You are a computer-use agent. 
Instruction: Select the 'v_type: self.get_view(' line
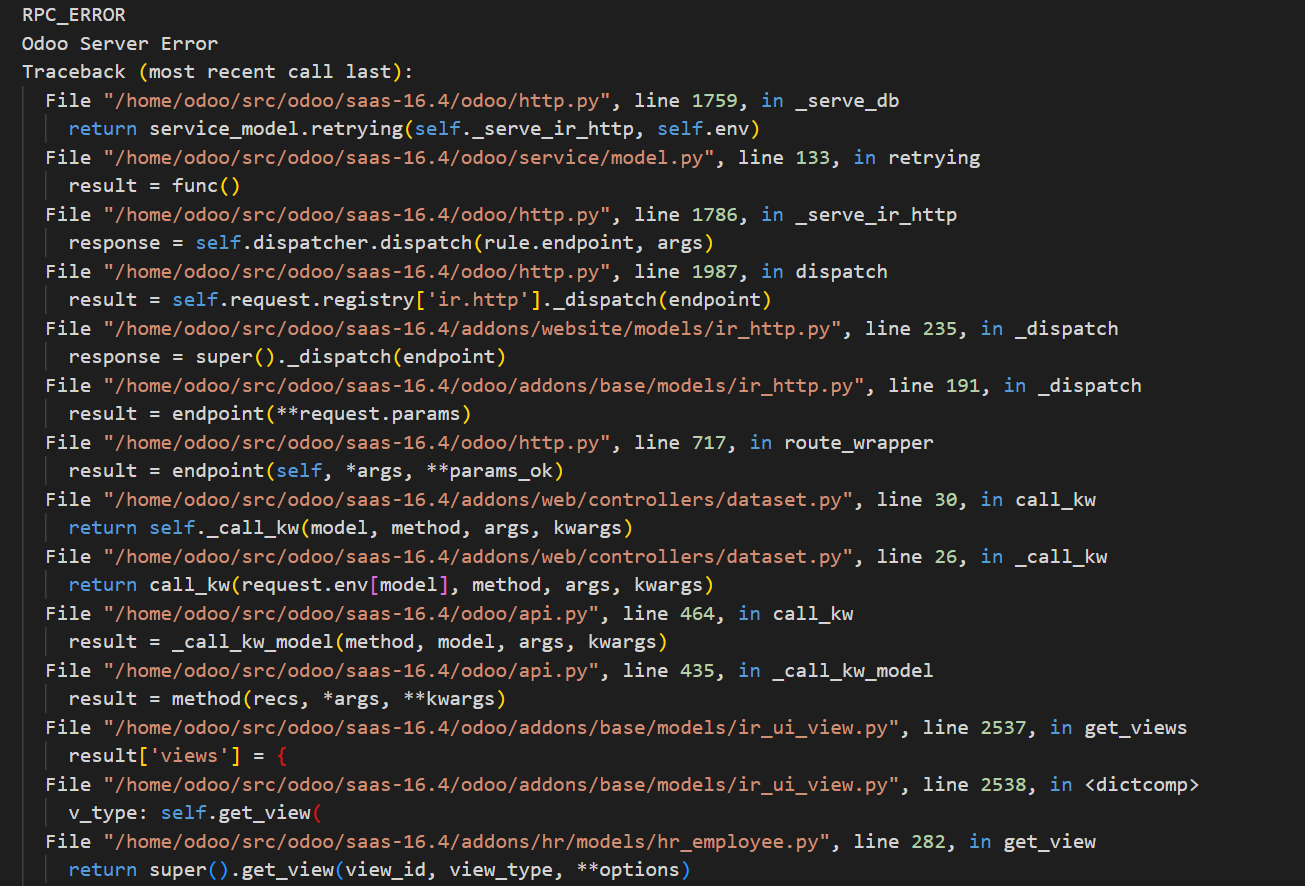(195, 813)
